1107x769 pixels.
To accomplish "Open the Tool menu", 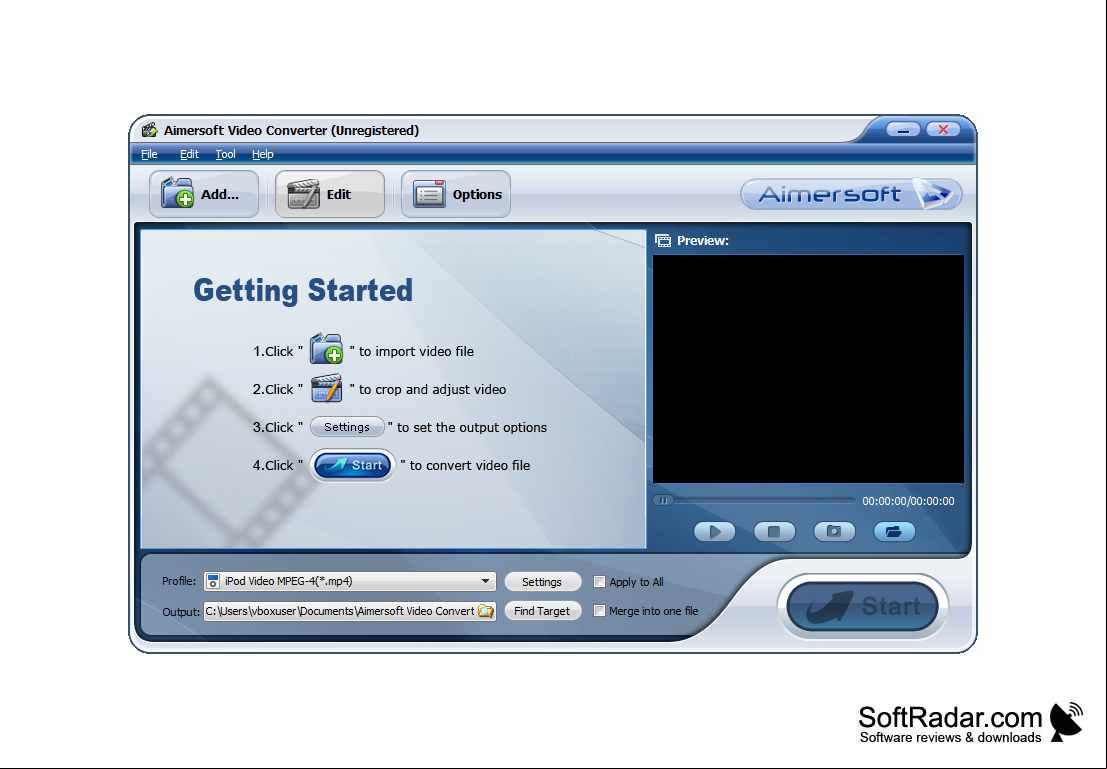I will click(x=225, y=154).
